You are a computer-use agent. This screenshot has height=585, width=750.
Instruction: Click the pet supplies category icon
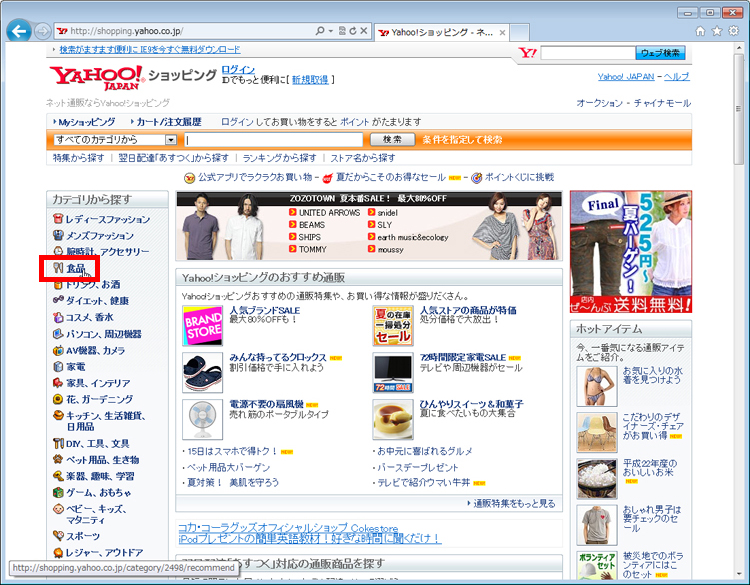(58, 459)
